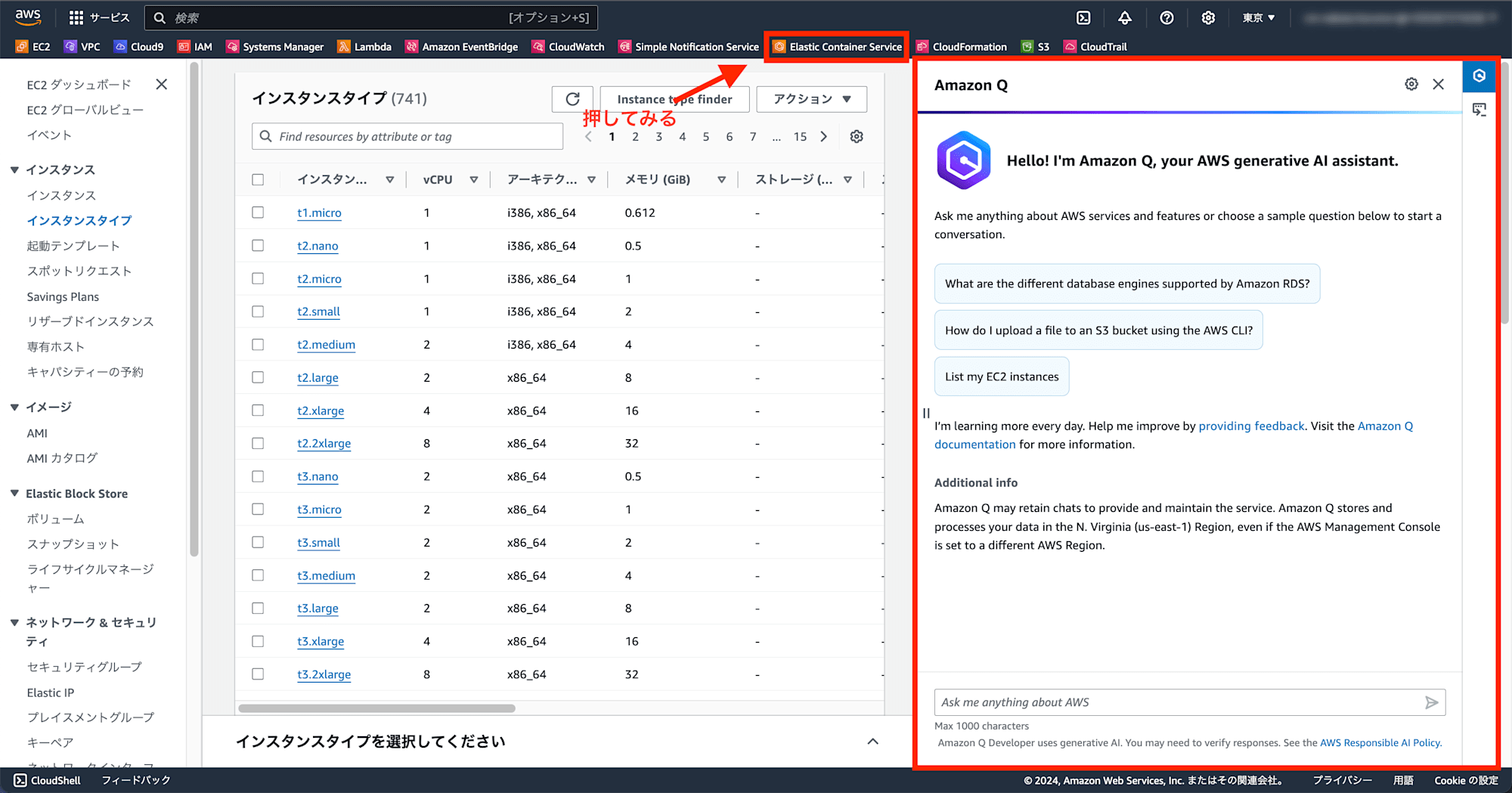Choose the List my EC2 instances suggestion

pyautogui.click(x=1002, y=376)
